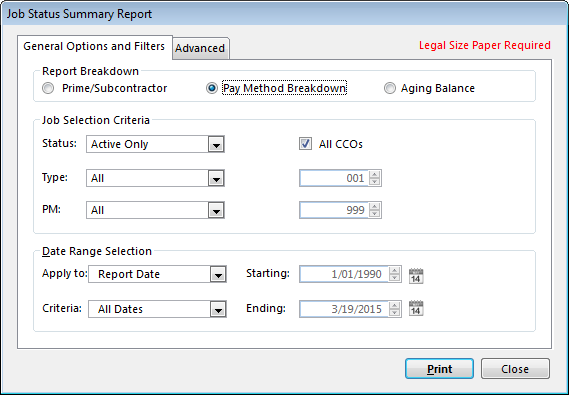
Task: Open the Starting date calendar picker icon
Action: pos(416,276)
